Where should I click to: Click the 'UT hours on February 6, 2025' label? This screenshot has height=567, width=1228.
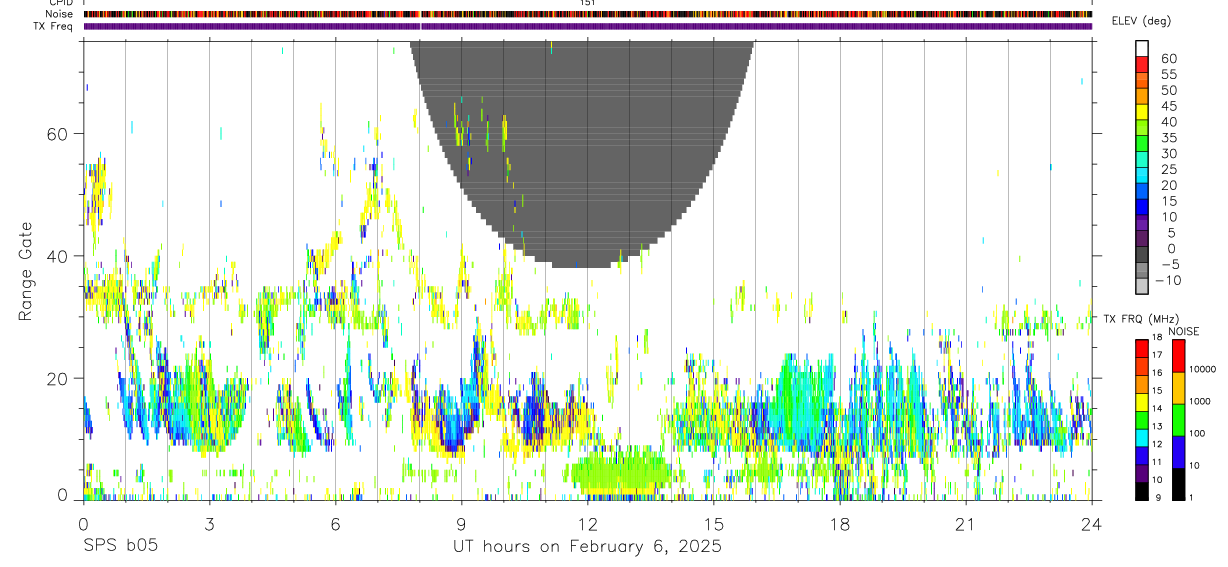click(588, 547)
